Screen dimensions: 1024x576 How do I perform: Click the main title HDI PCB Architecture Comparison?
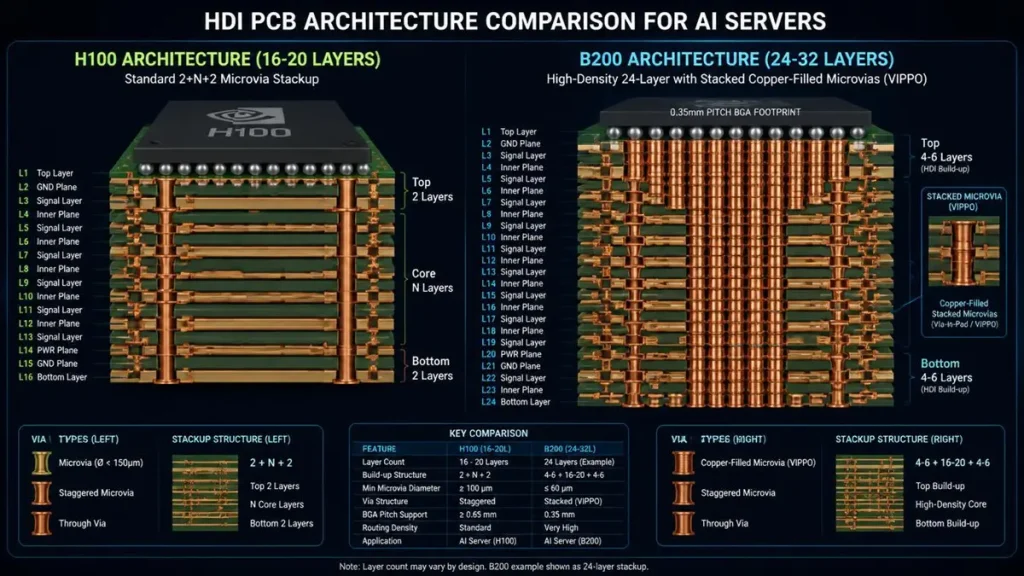point(515,22)
